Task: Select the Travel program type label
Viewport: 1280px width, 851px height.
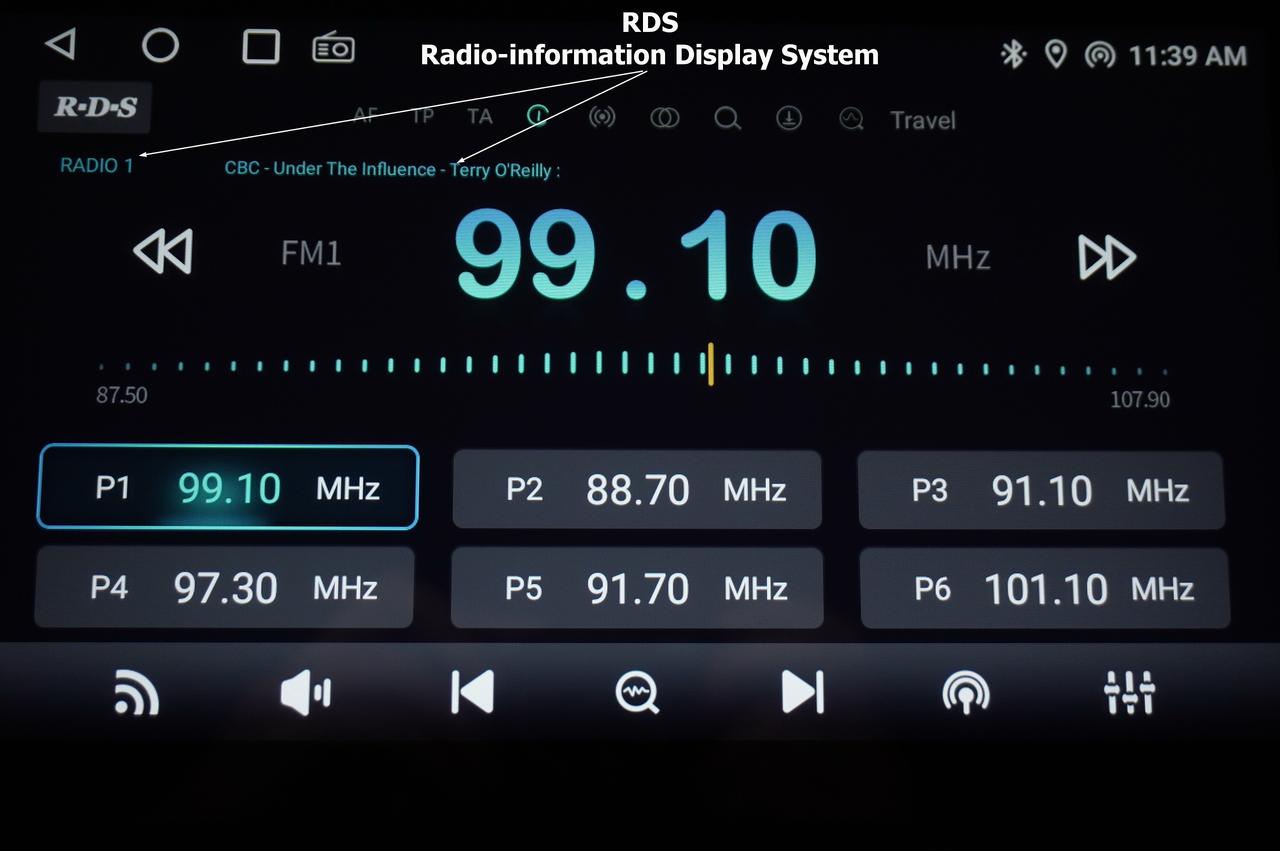Action: tap(923, 120)
